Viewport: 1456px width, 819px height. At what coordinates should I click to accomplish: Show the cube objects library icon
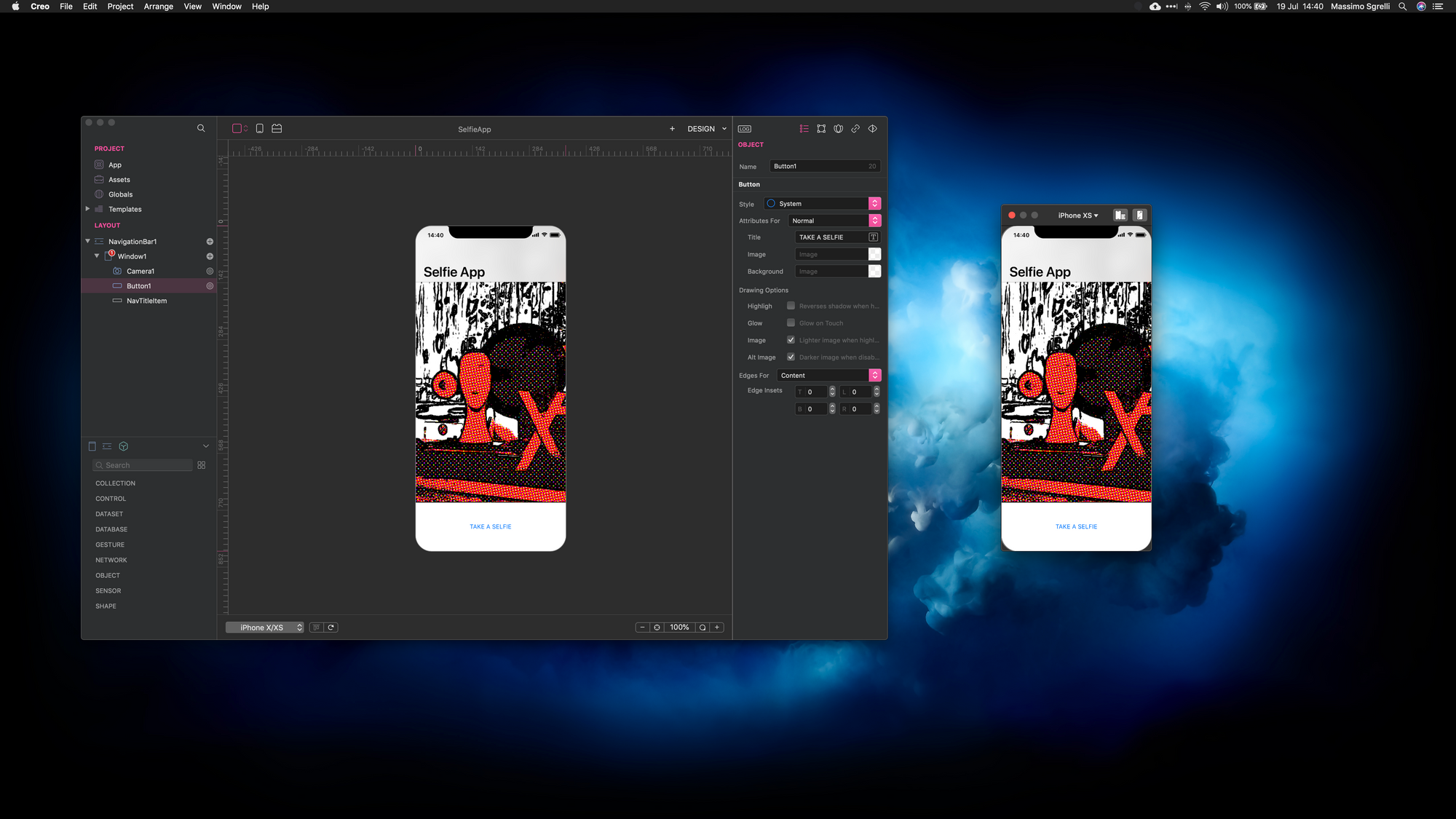click(x=123, y=446)
